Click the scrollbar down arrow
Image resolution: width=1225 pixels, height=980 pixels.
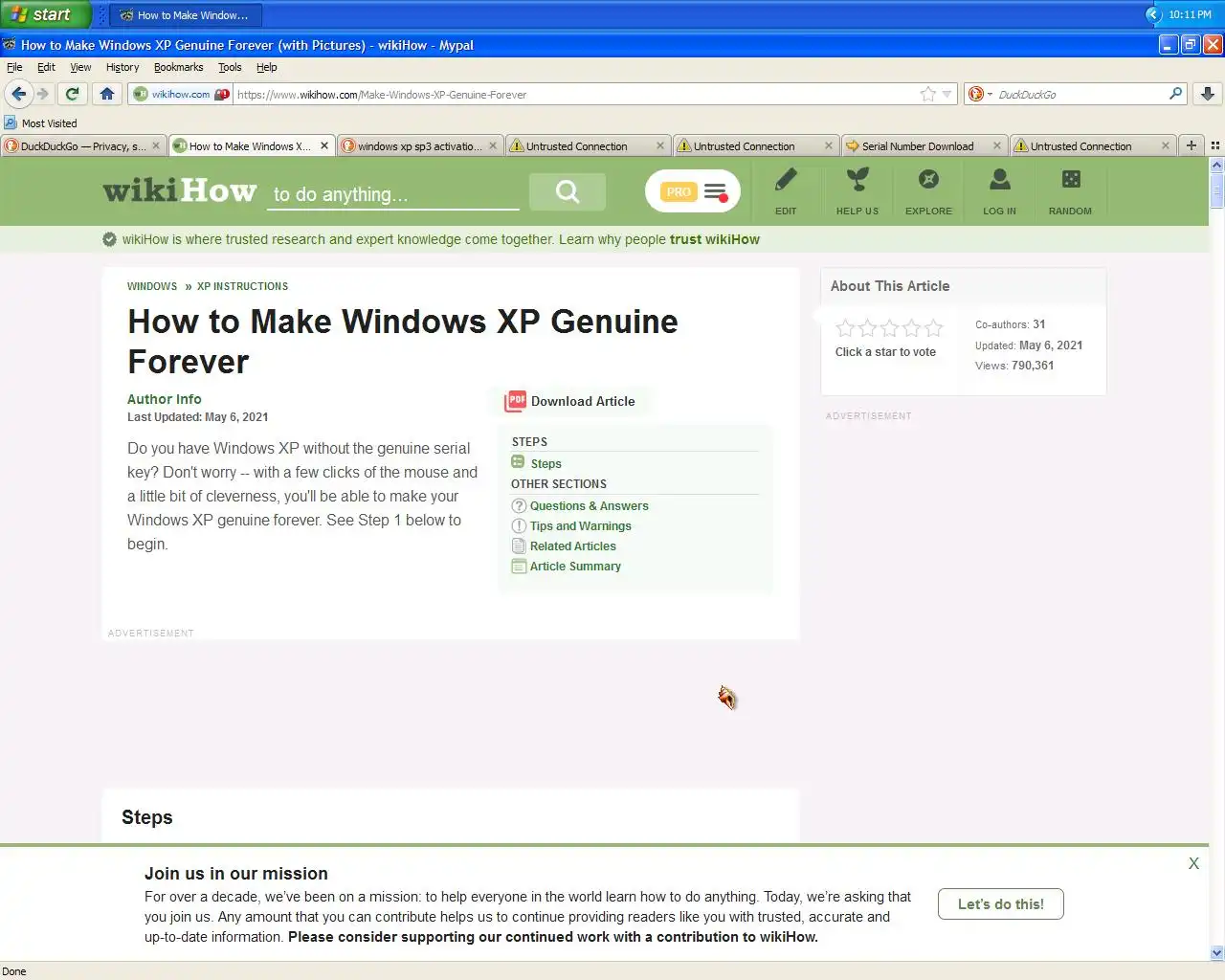1217,953
